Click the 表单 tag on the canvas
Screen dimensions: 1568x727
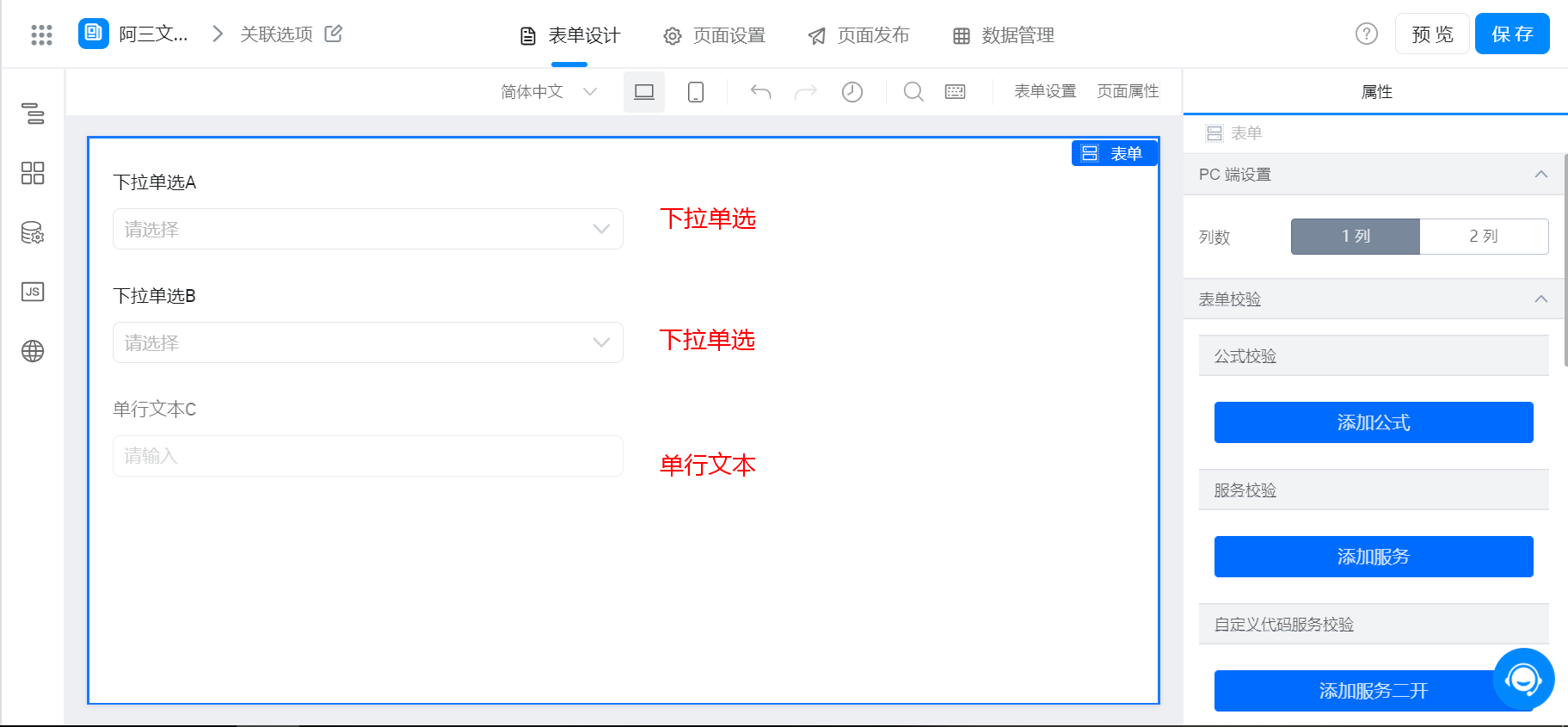[x=1115, y=153]
